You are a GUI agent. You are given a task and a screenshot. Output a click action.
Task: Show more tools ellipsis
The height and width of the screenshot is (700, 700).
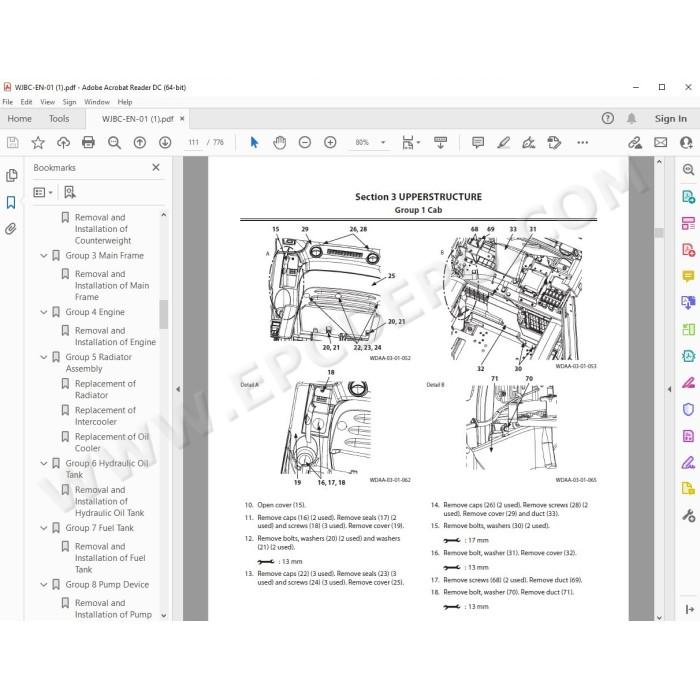click(x=583, y=142)
